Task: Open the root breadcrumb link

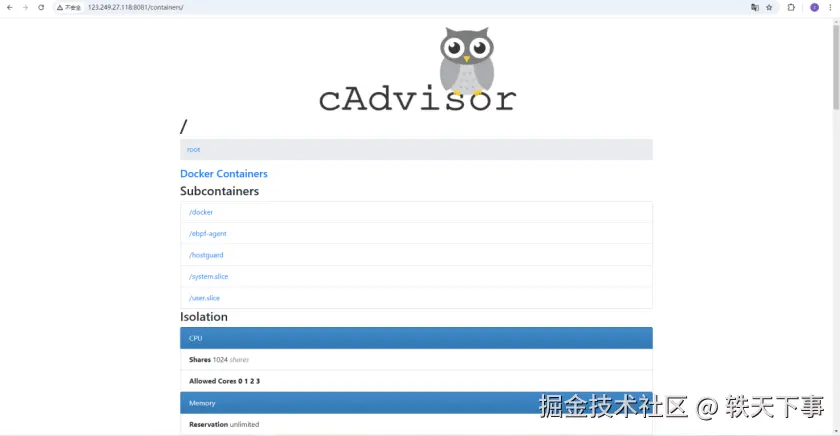Action: click(193, 149)
